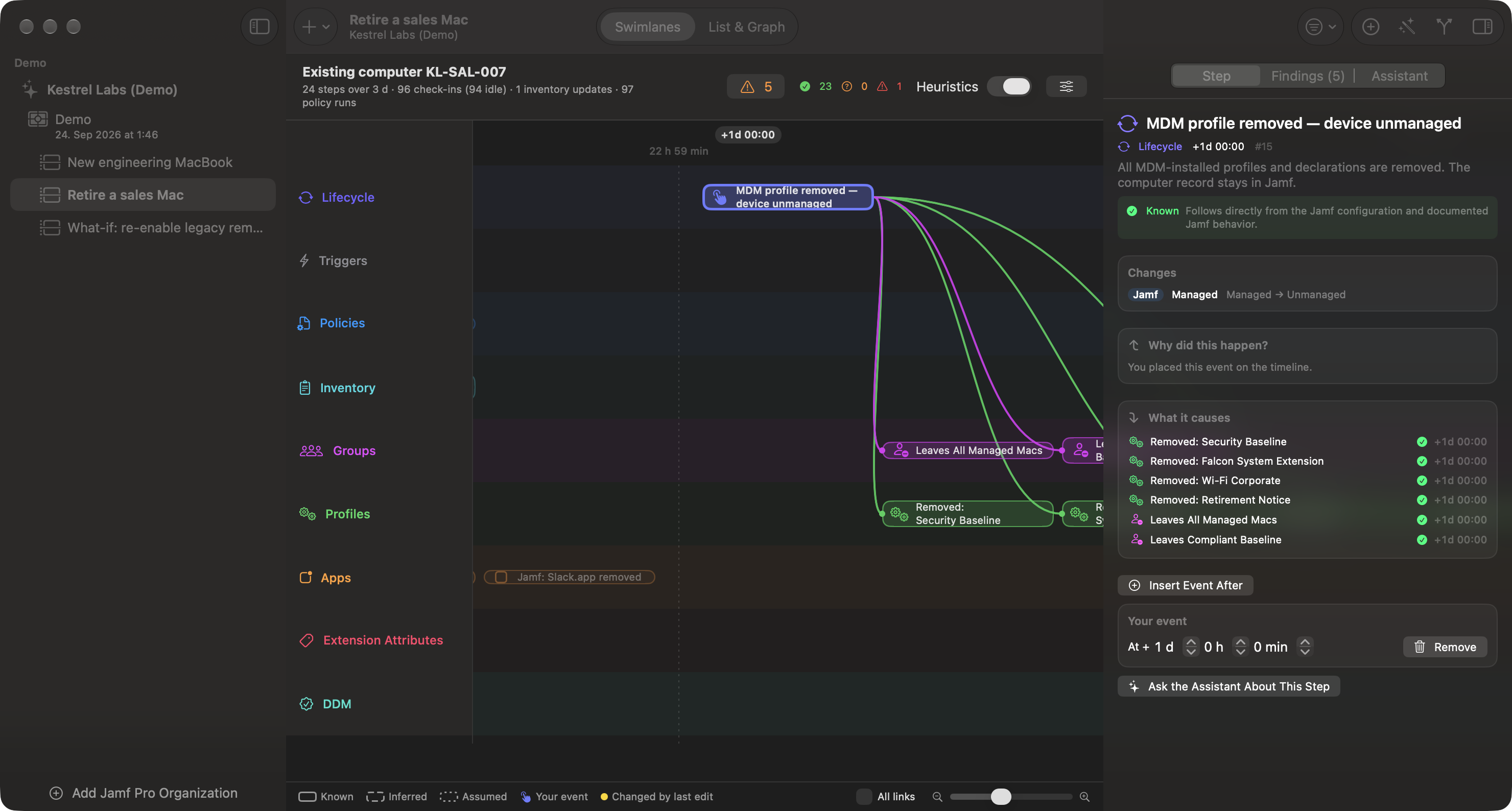Screen dimensions: 1512x811
Task: Select Kestrel Labs (Demo) organization
Action: point(111,90)
